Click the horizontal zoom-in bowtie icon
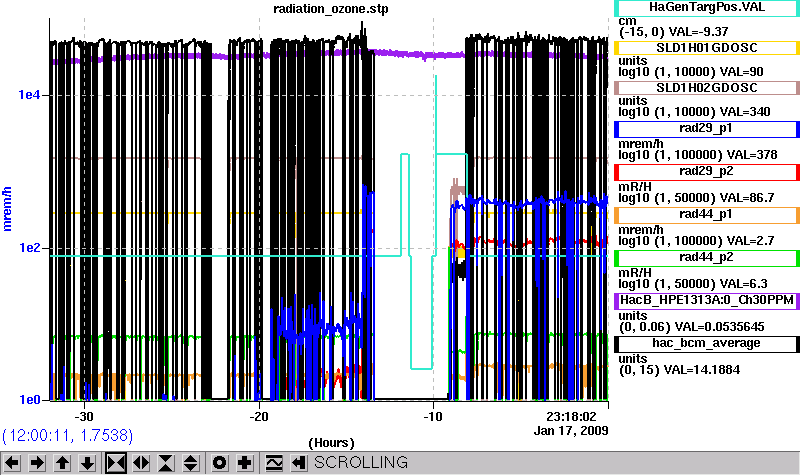The image size is (800, 475). 116,463
